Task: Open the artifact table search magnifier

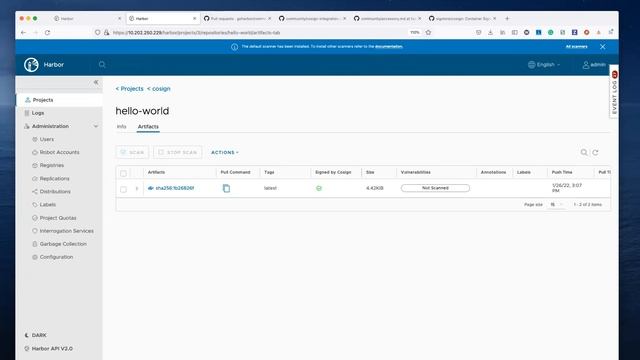Action: 584,152
